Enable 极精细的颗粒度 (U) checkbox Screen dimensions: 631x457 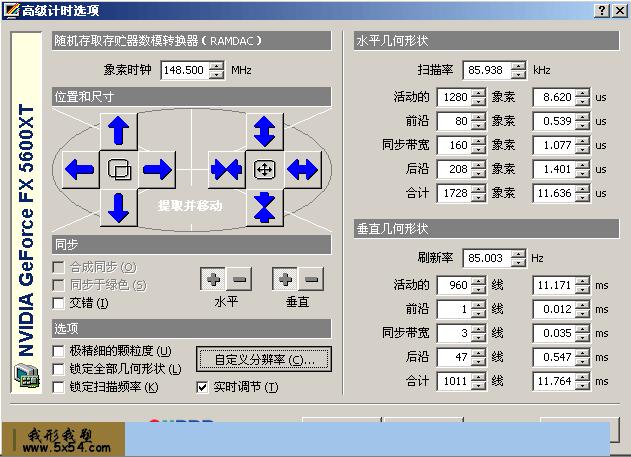coord(58,351)
